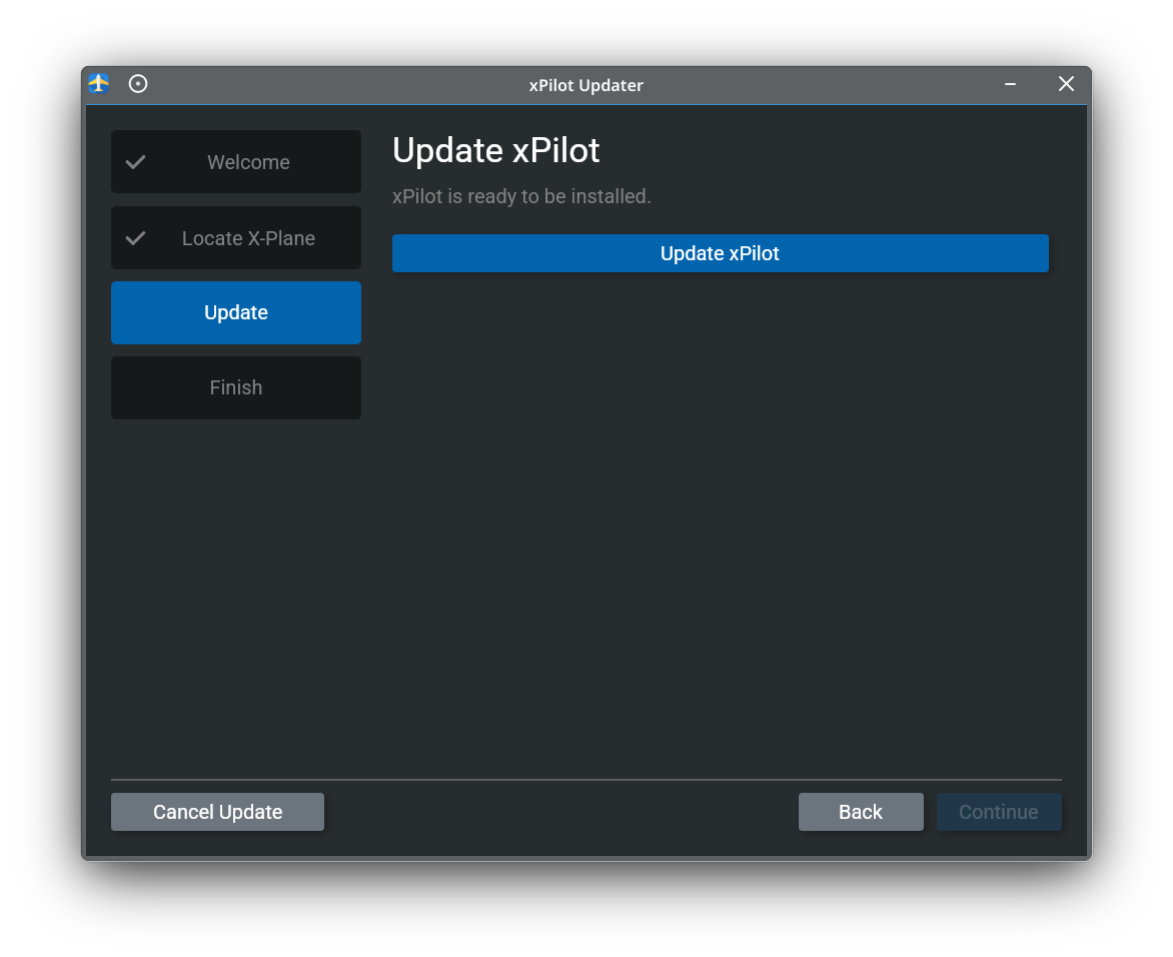Screen dimensions: 1173x957
Task: Select the Finish step in the sidebar
Action: tap(236, 387)
